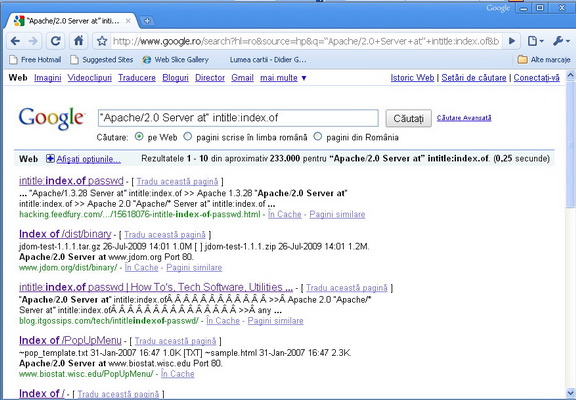
Task: Click the Google logo
Action: (51, 118)
